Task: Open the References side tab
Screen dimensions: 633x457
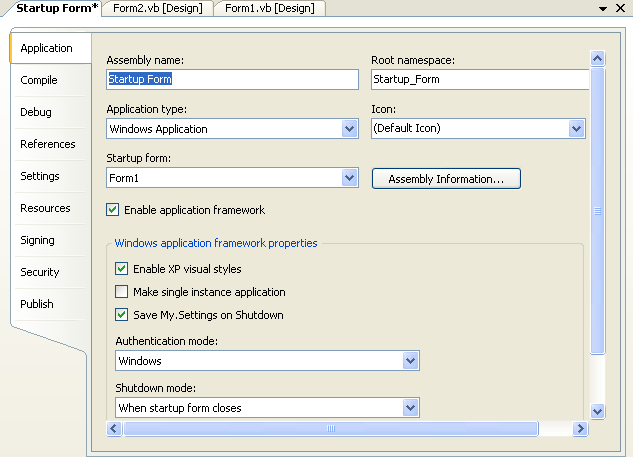Action: tap(47, 144)
